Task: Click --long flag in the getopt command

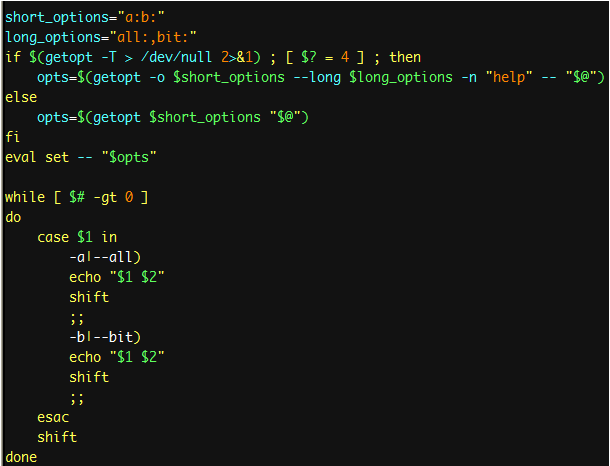Action: coord(317,77)
